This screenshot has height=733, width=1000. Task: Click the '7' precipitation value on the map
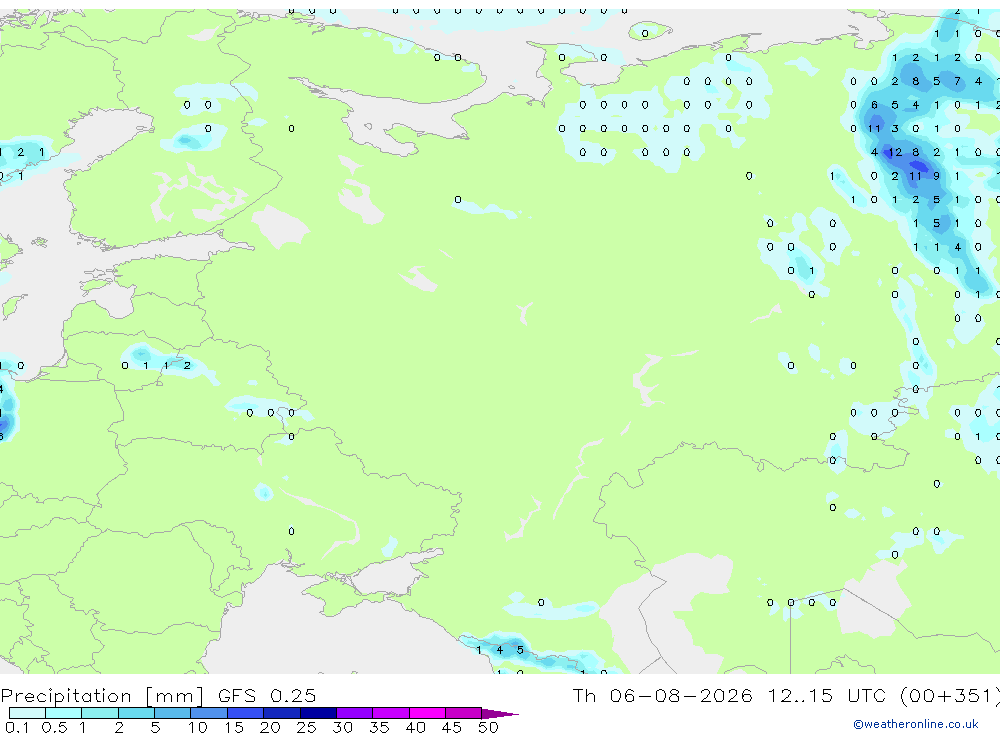pos(957,81)
